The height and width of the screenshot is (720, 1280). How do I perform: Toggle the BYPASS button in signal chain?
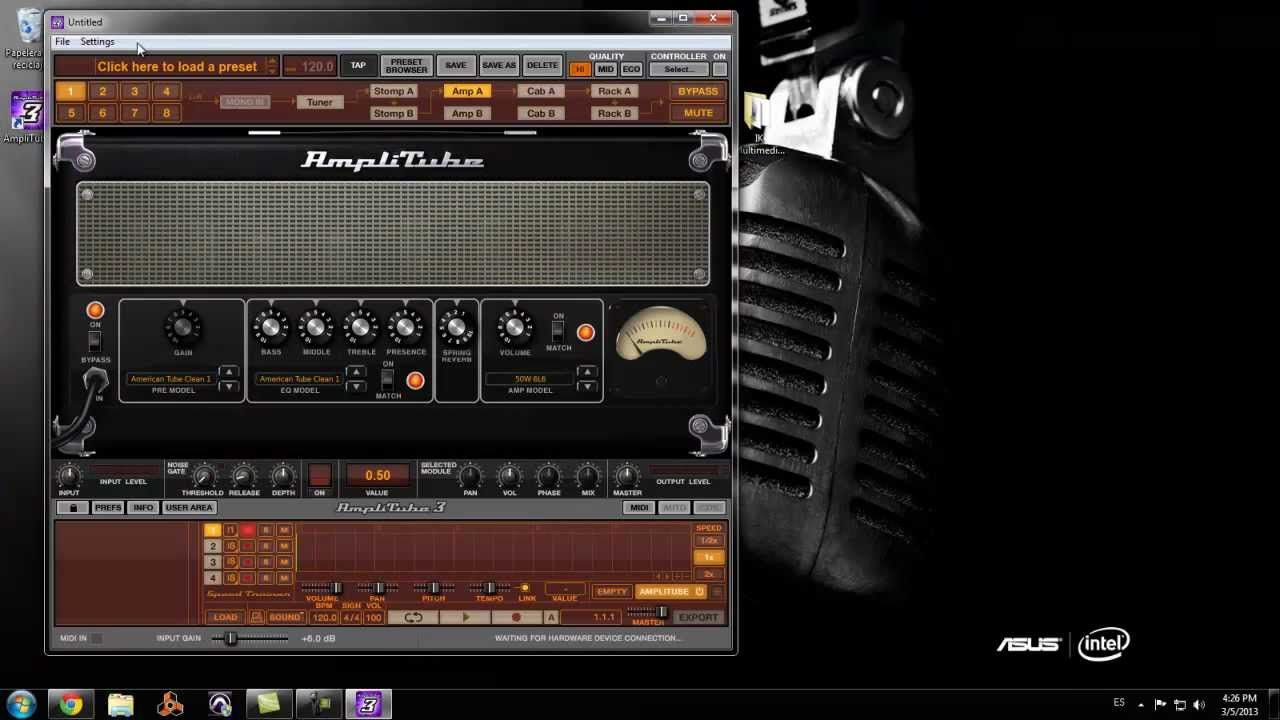point(697,92)
